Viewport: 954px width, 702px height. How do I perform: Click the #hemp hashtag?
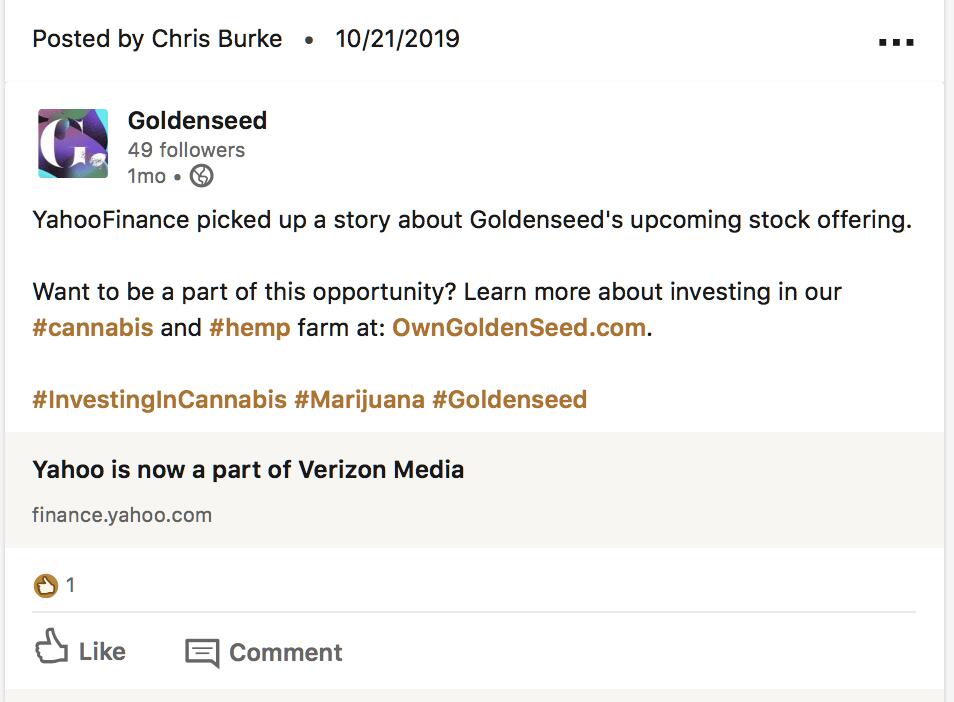click(249, 328)
